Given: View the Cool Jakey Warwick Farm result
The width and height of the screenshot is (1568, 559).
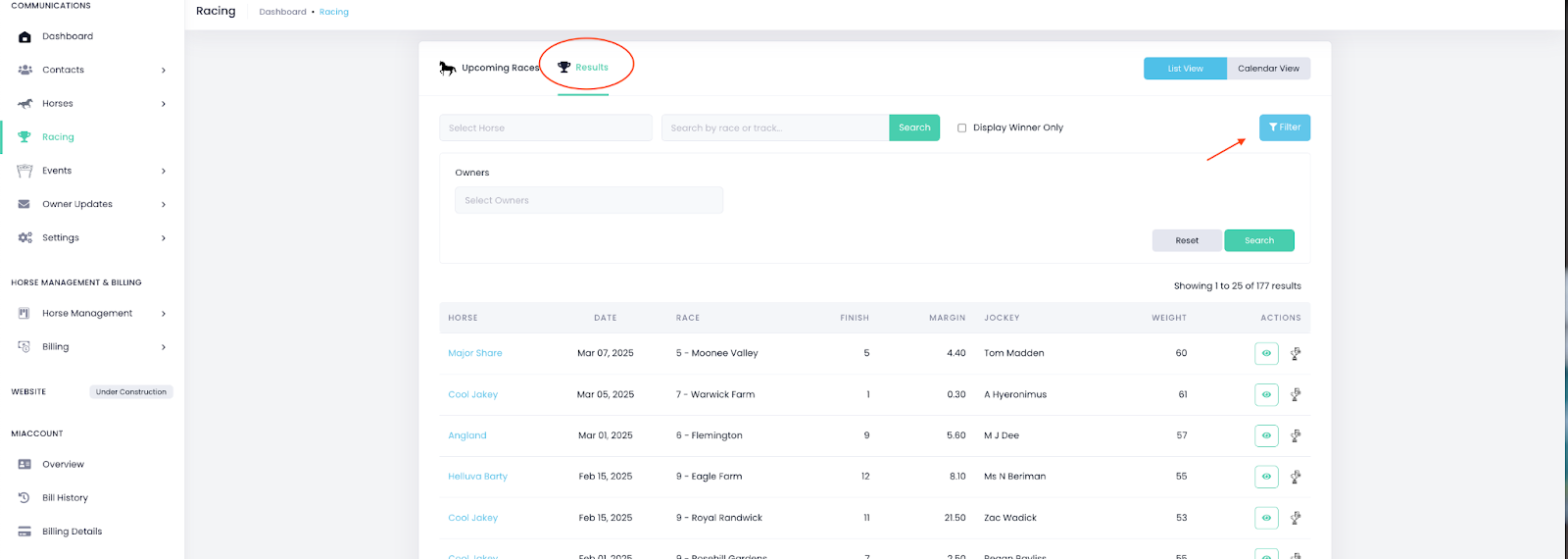Looking at the screenshot, I should (1266, 394).
